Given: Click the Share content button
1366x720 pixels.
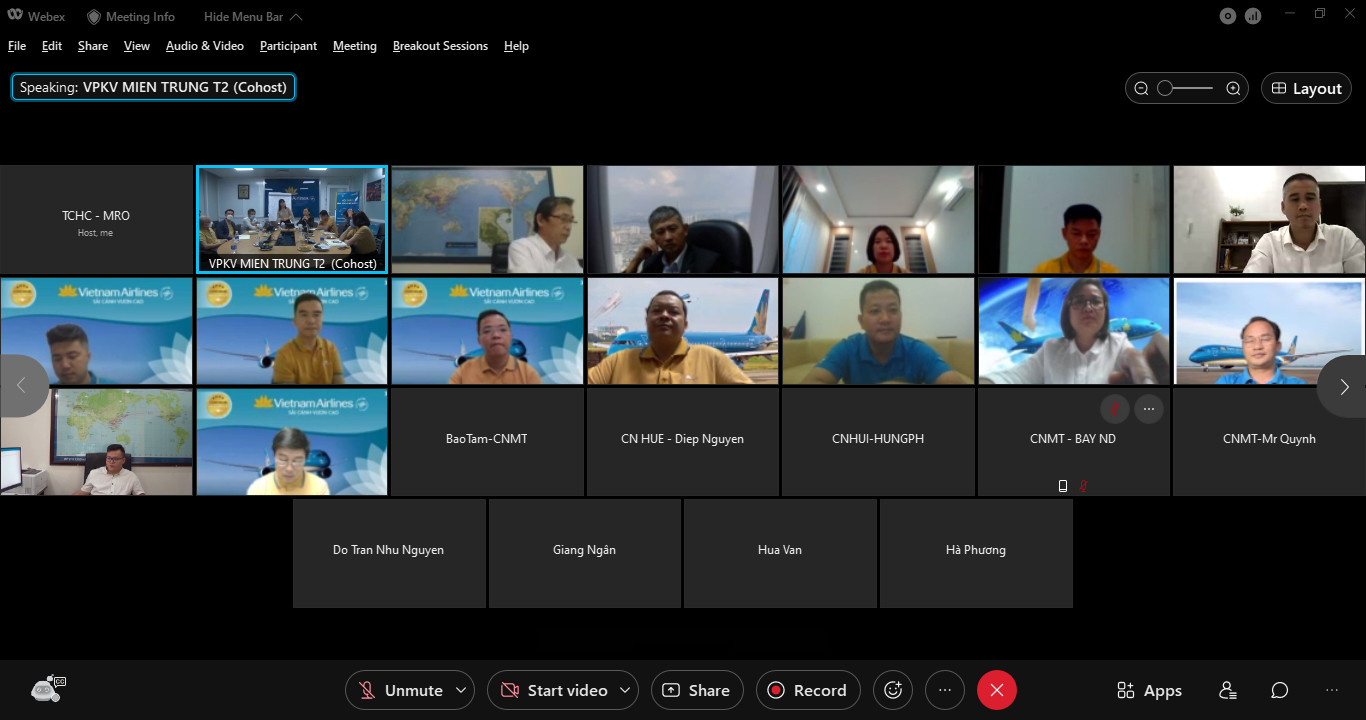Looking at the screenshot, I should click(697, 690).
